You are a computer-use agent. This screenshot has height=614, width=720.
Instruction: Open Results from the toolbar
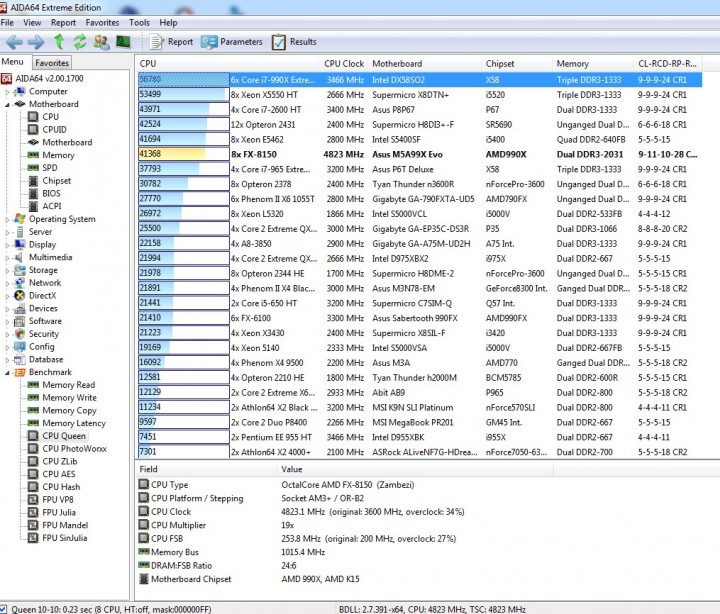[x=294, y=42]
